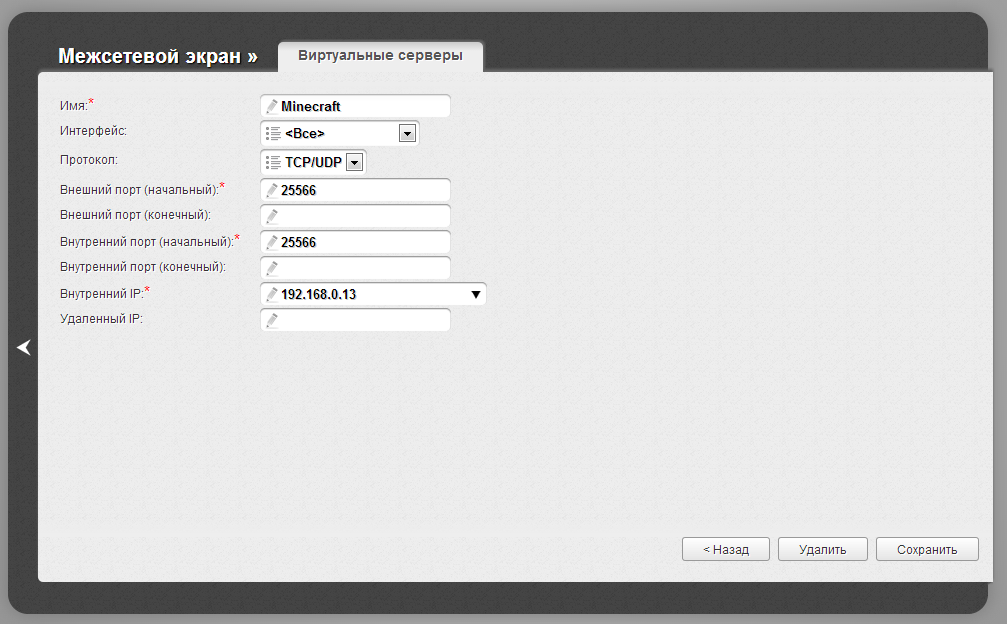Focus the Внешний порт (начальный) field with 25566

pos(362,190)
